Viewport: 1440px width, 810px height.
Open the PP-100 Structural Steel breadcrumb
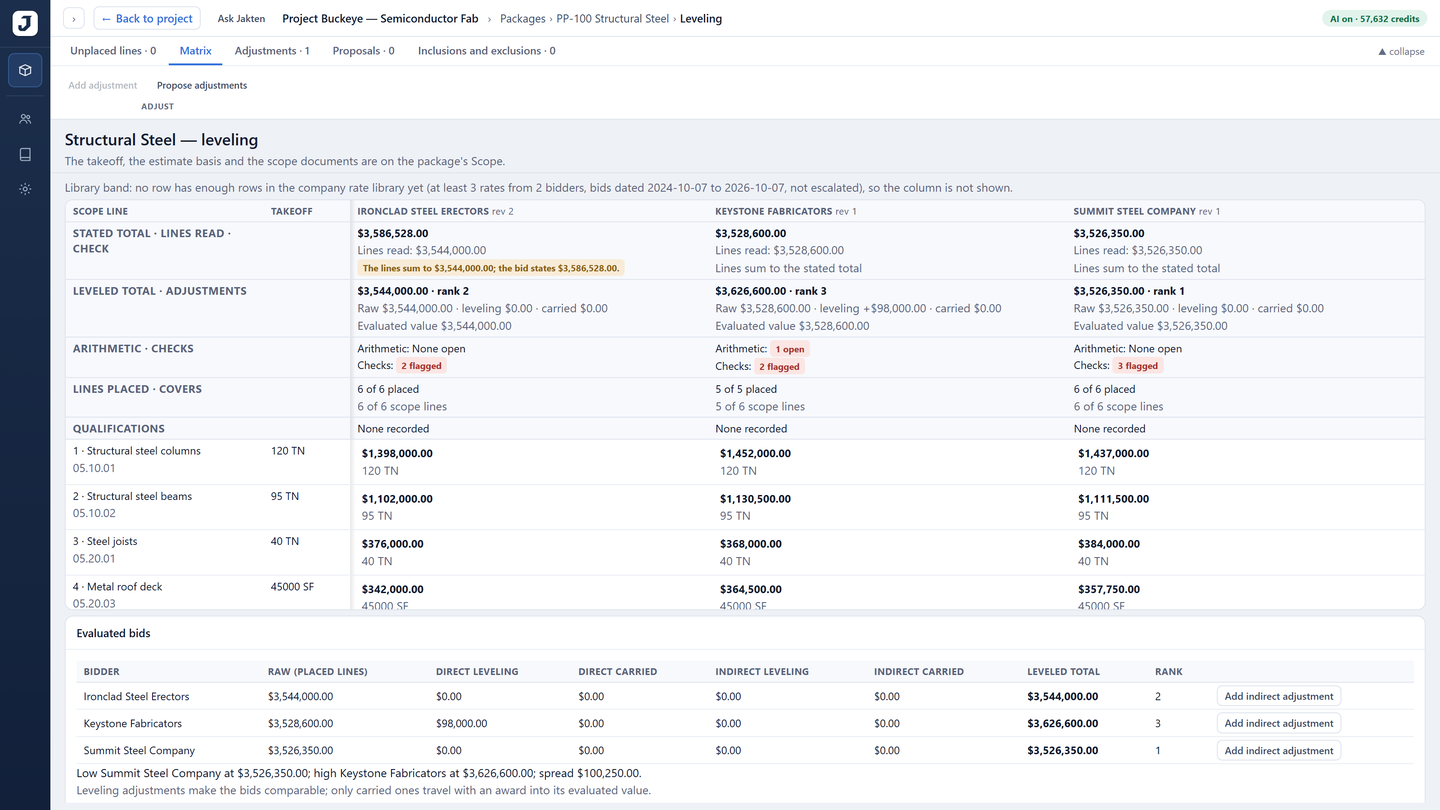tap(612, 18)
